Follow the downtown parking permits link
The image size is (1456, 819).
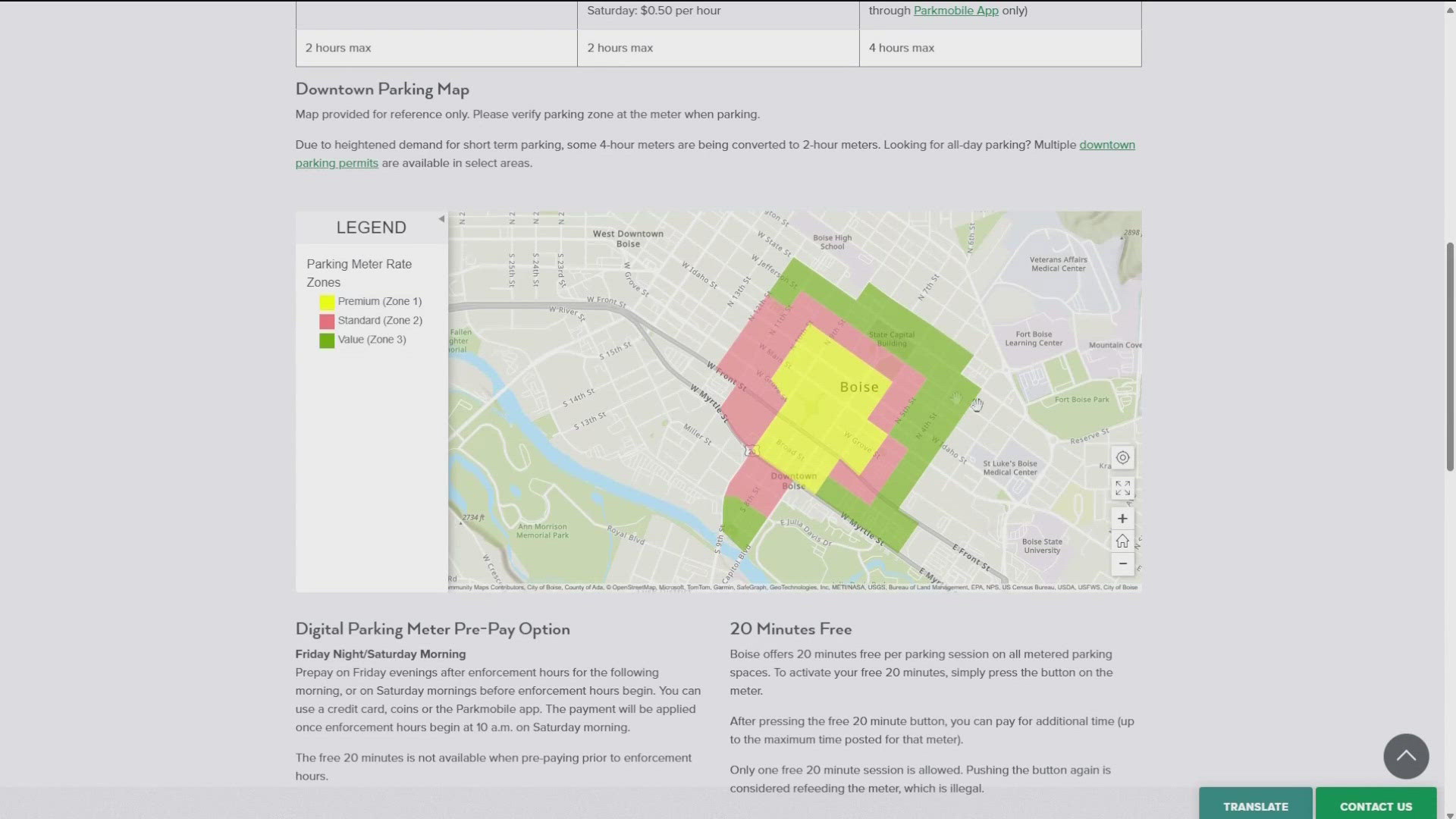tap(1106, 145)
